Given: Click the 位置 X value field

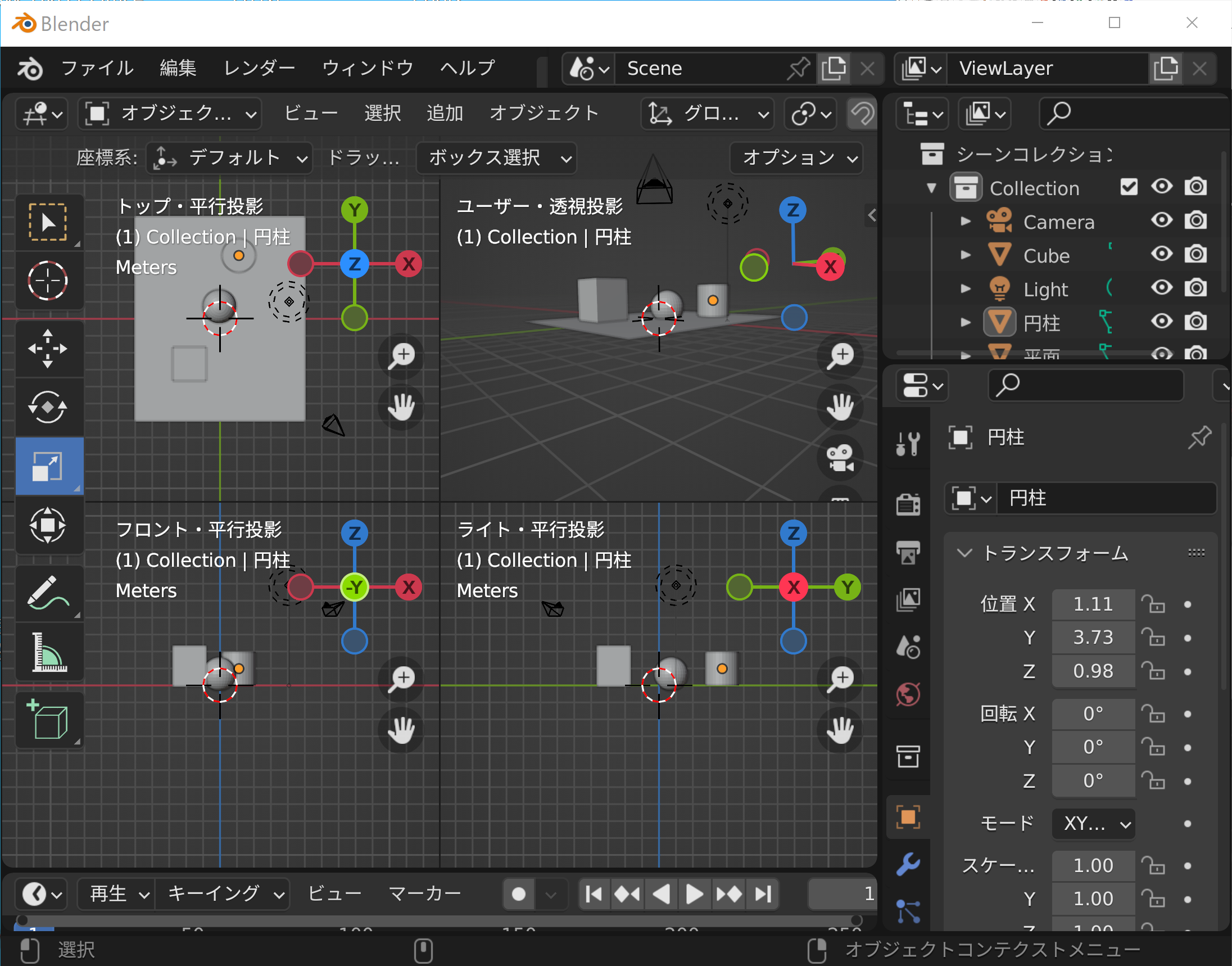Looking at the screenshot, I should pos(1093,604).
